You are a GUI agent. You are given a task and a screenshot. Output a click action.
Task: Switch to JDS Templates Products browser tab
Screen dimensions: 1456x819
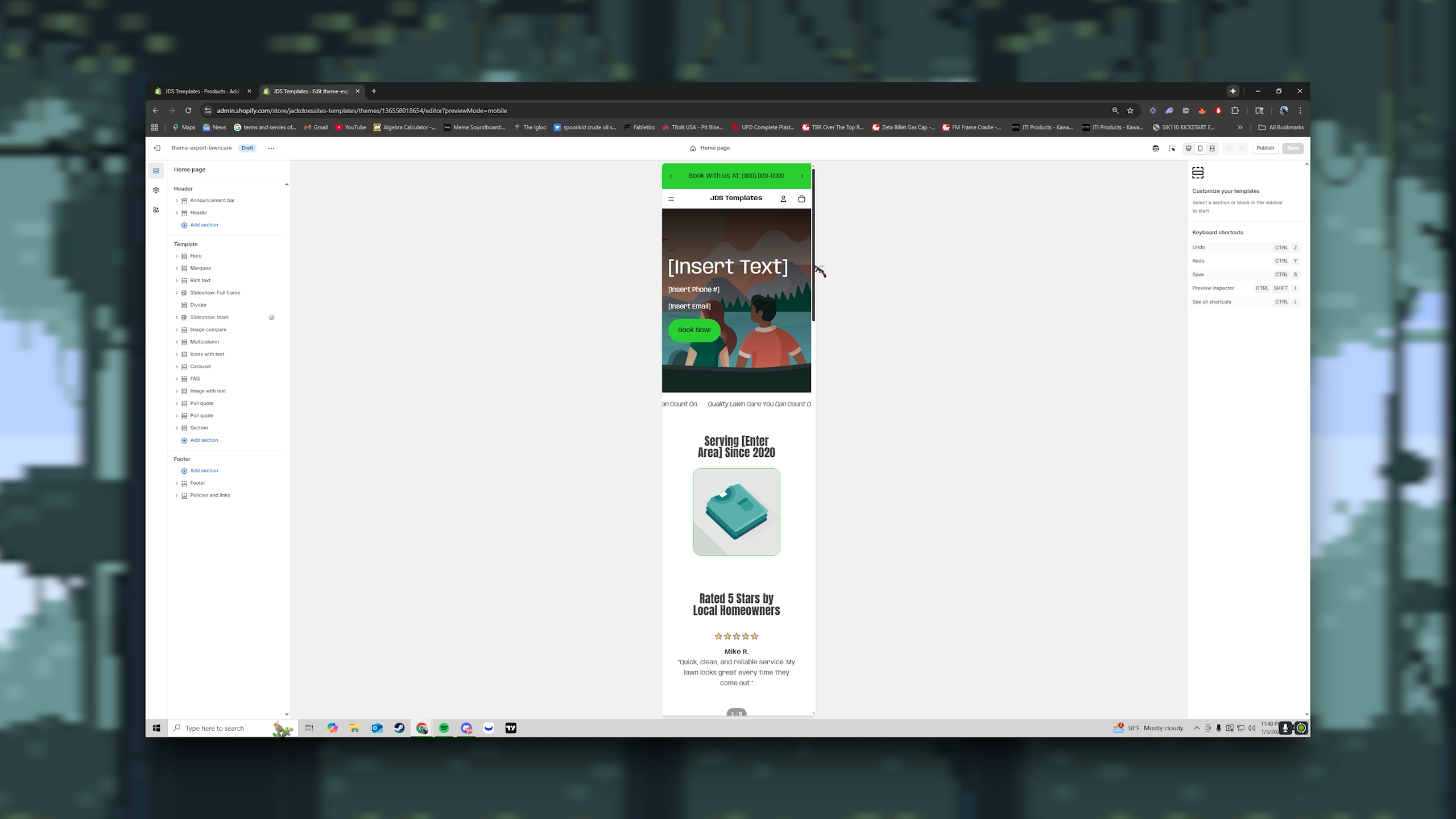tap(202, 91)
